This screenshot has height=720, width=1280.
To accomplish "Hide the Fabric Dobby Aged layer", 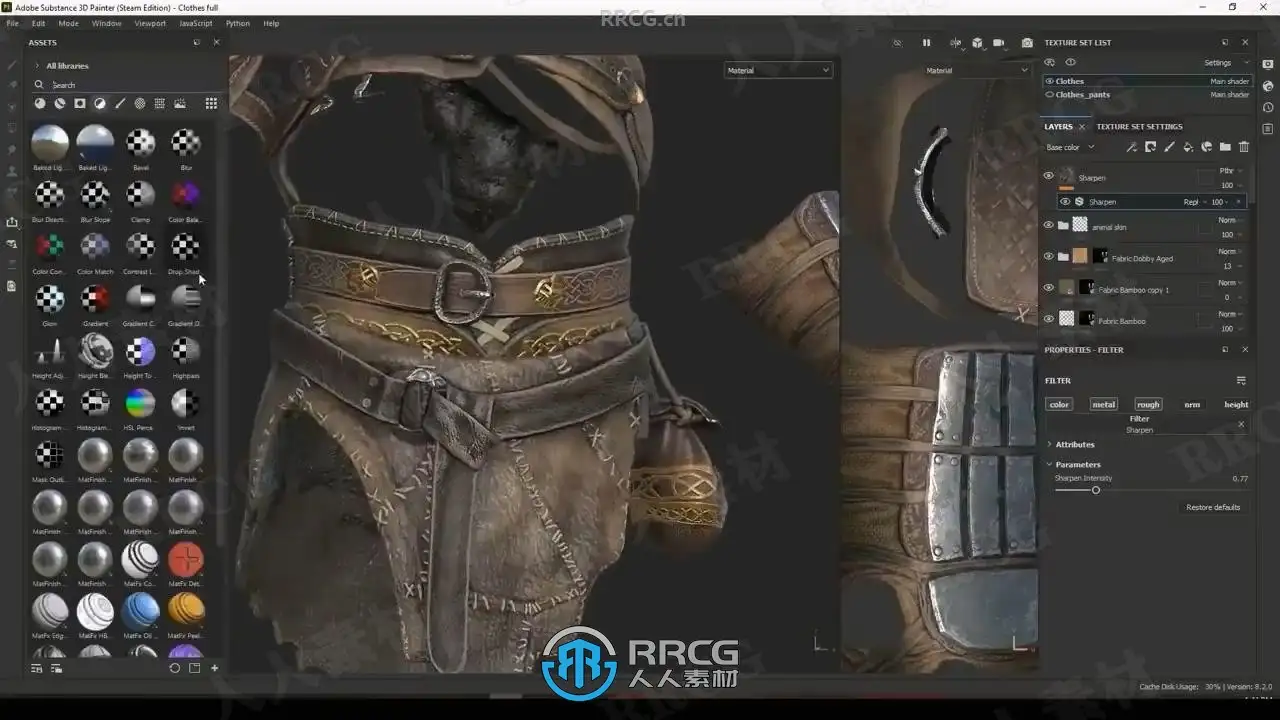I will [1048, 256].
